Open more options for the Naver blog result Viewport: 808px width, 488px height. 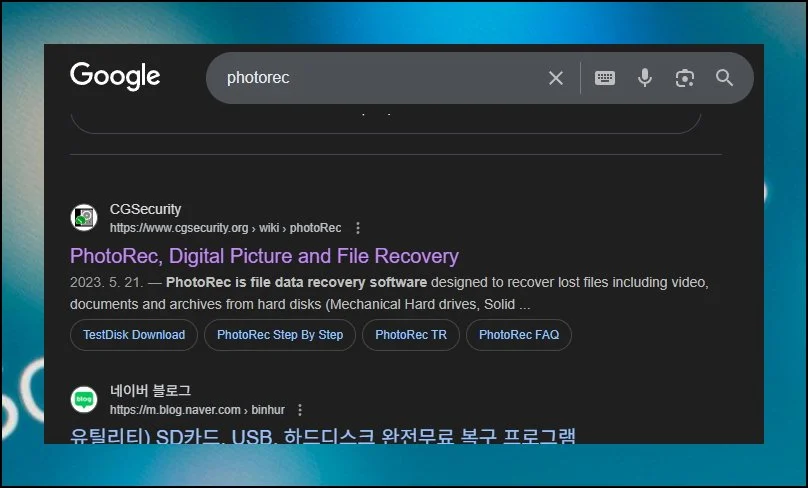tap(299, 410)
